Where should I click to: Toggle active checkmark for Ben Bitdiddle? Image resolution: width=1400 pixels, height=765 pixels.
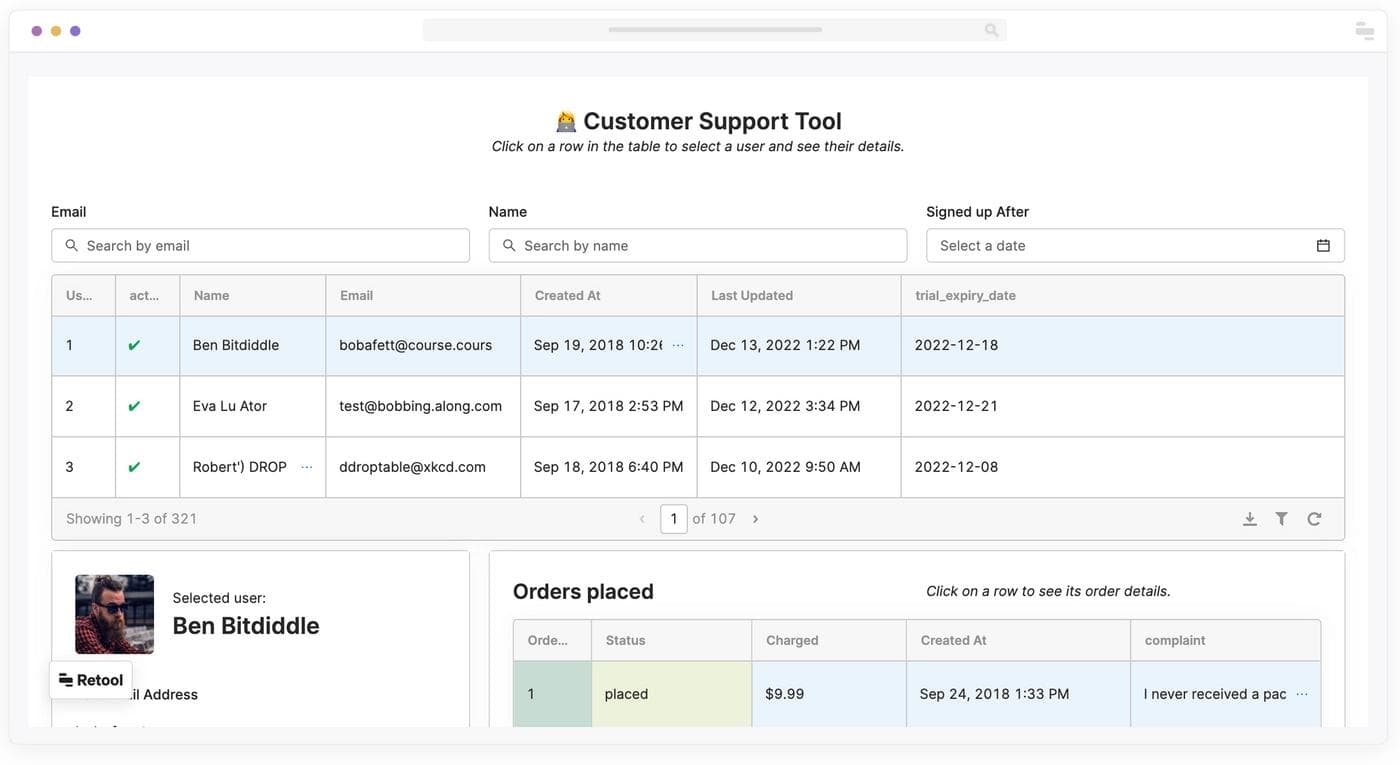coord(134,346)
